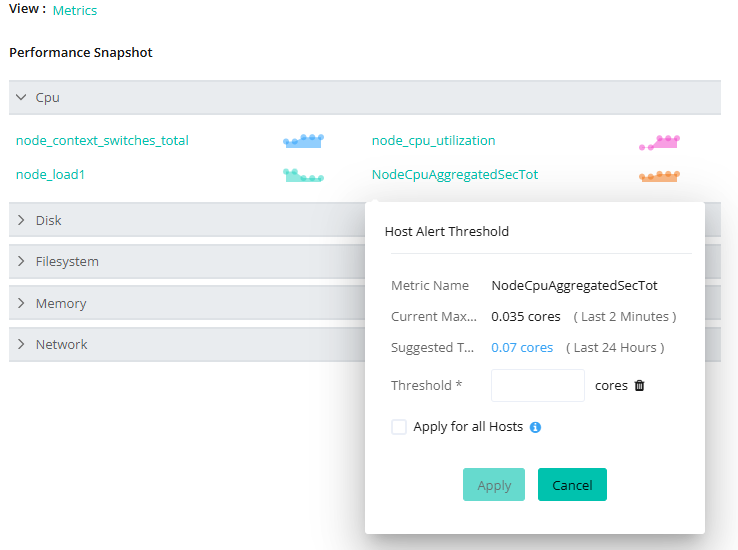Delete threshold with trash icon

[x=639, y=385]
